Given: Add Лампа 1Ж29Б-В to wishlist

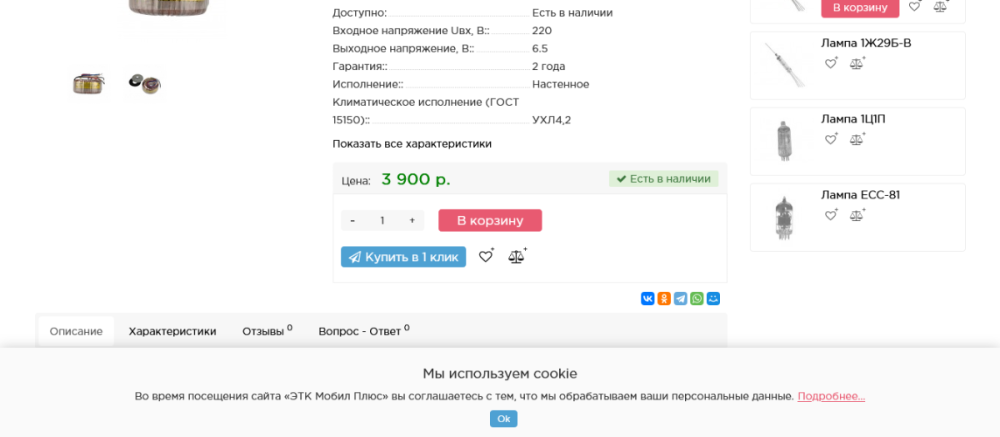Looking at the screenshot, I should (831, 63).
